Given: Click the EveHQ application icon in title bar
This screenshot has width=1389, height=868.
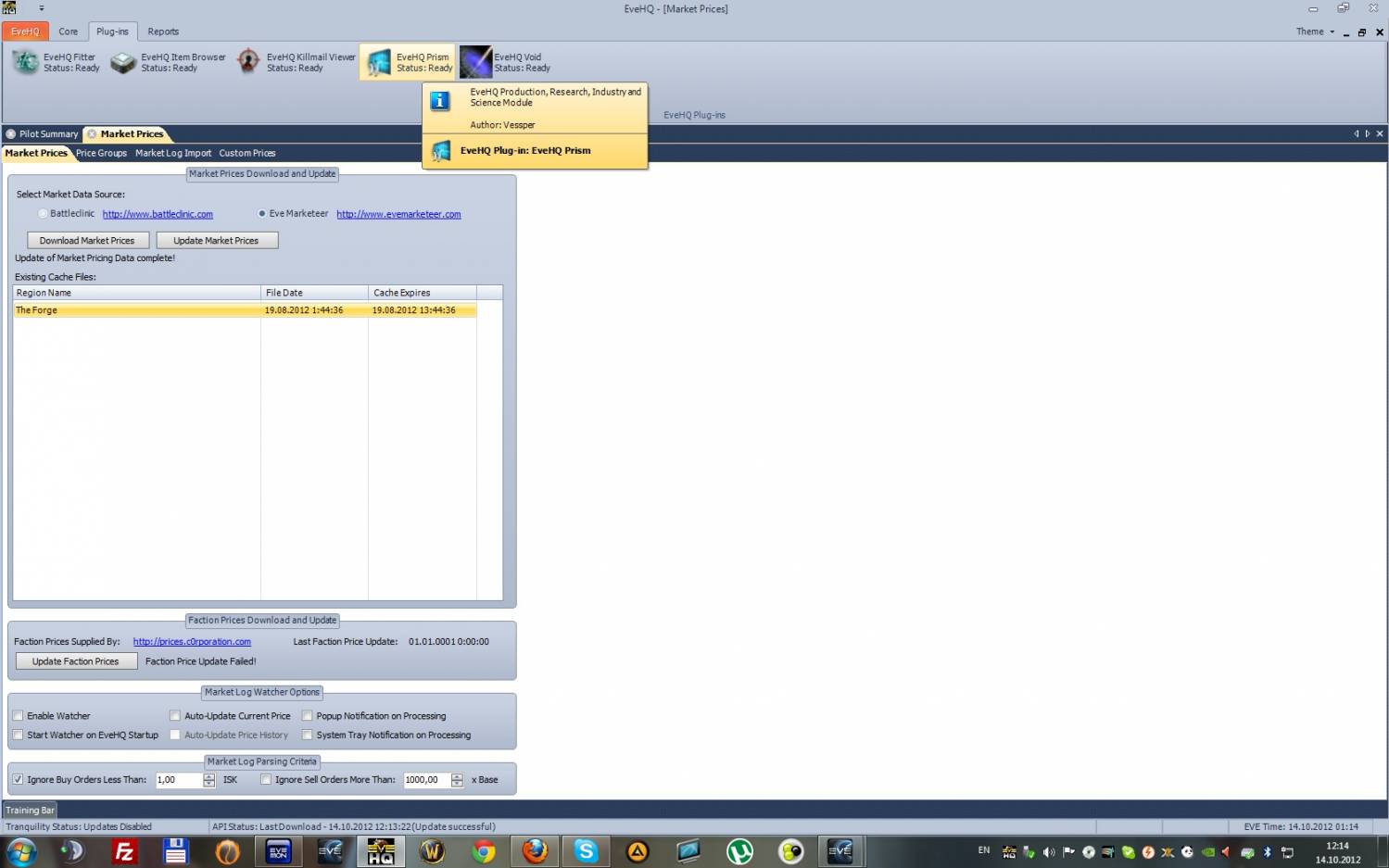Looking at the screenshot, I should coord(9,7).
